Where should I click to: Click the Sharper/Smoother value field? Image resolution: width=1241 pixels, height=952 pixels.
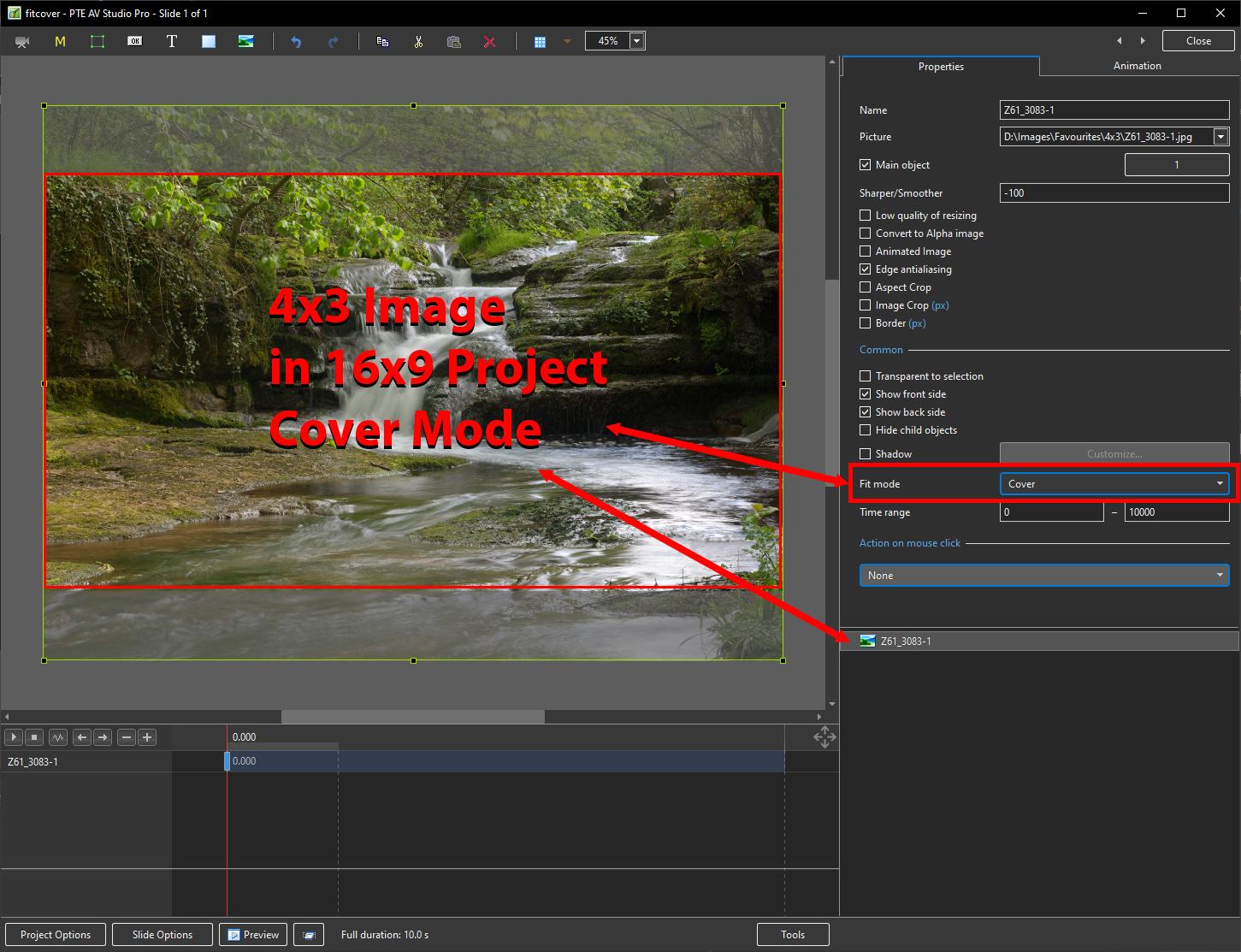click(x=1114, y=193)
